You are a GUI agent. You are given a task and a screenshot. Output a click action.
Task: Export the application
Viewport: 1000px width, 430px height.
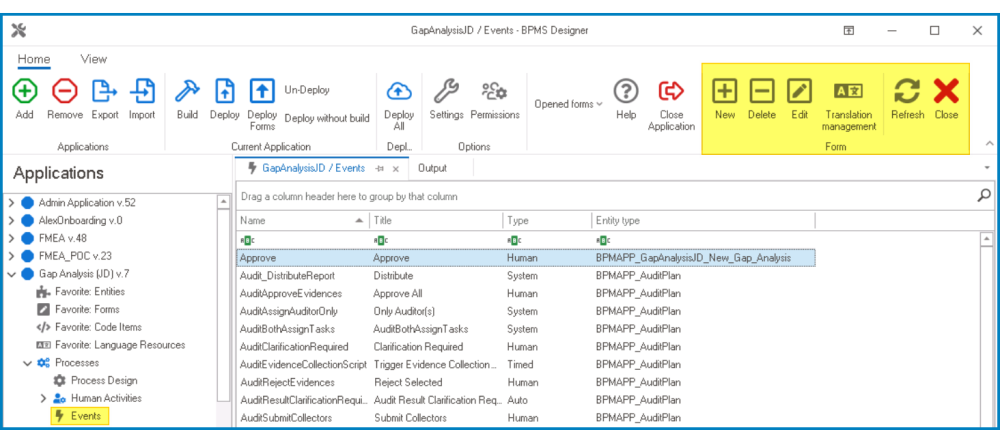(105, 91)
